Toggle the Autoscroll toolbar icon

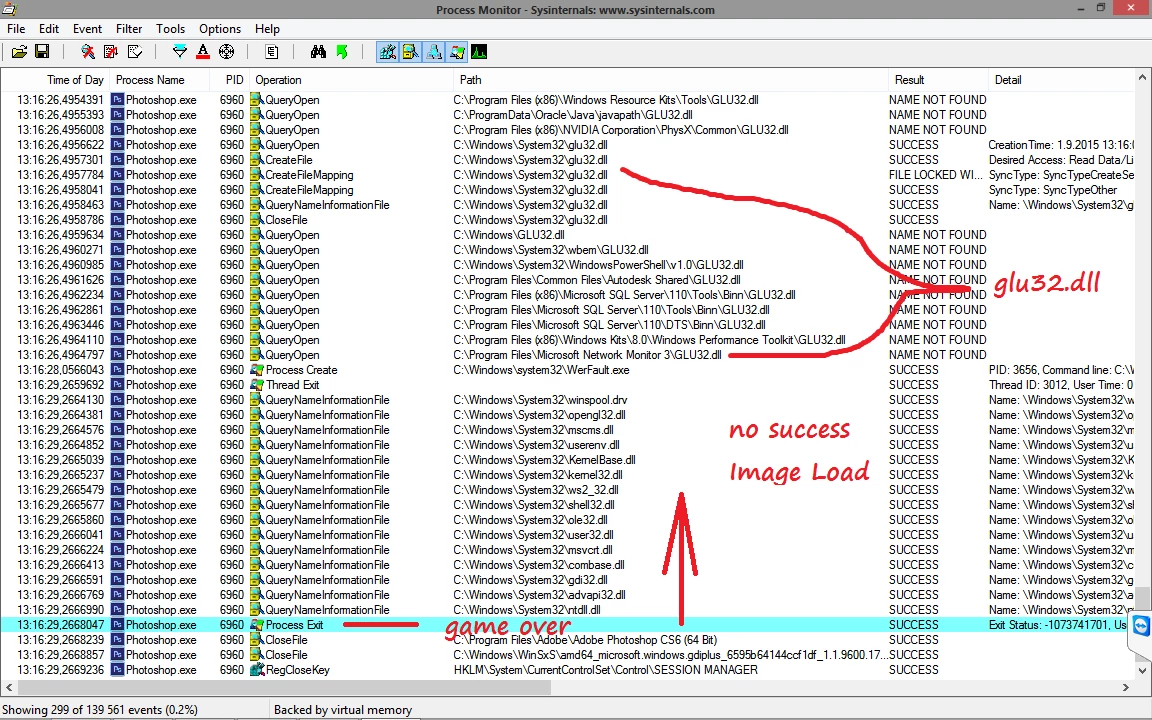click(111, 51)
